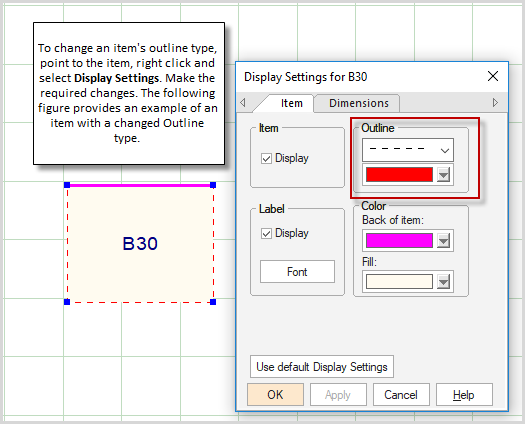Select the top-left blue handle of B30
The height and width of the screenshot is (424, 525).
67,185
